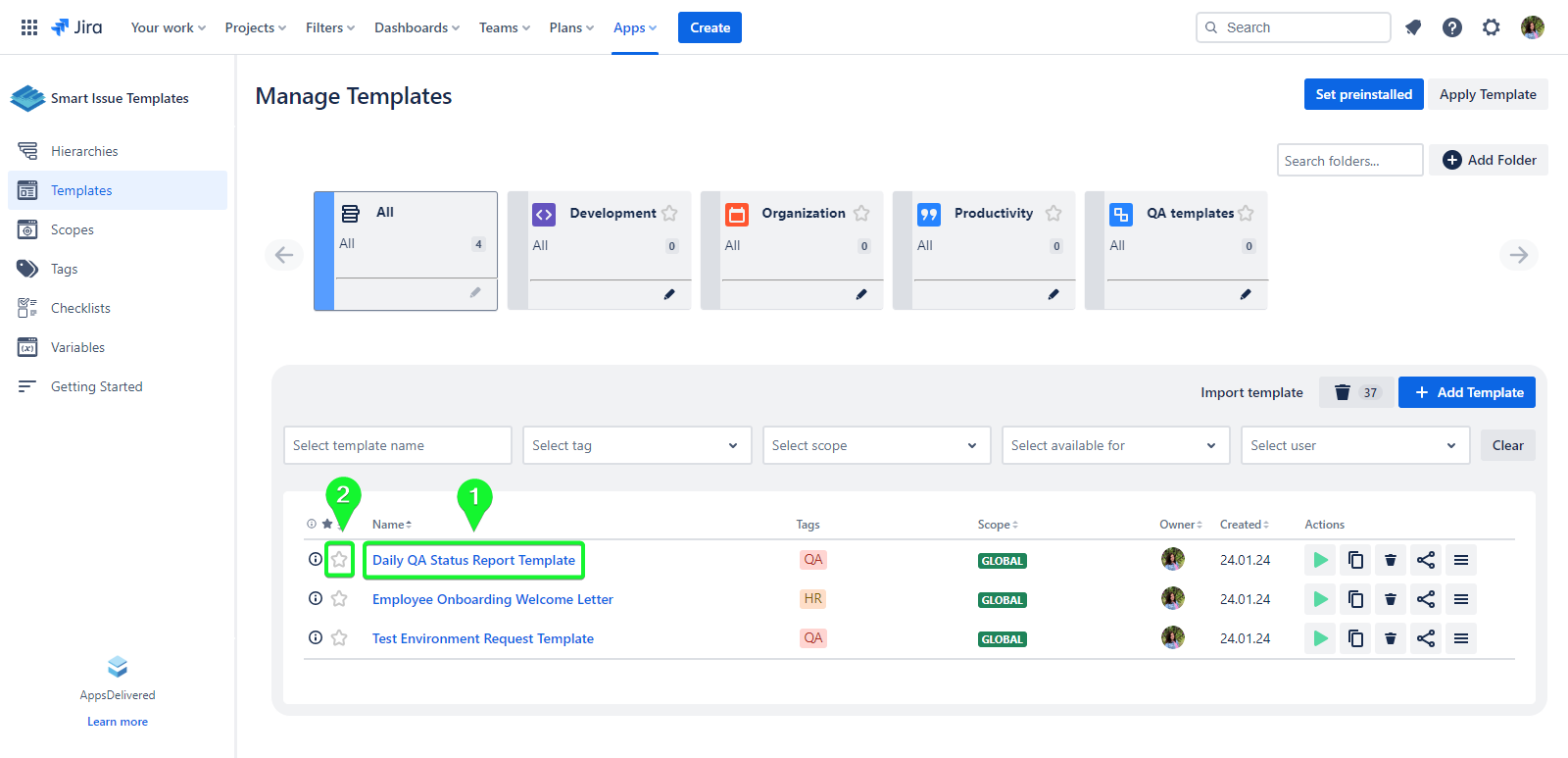Expand the Select user dropdown
Screen dimensions: 1568x758
point(1353,445)
